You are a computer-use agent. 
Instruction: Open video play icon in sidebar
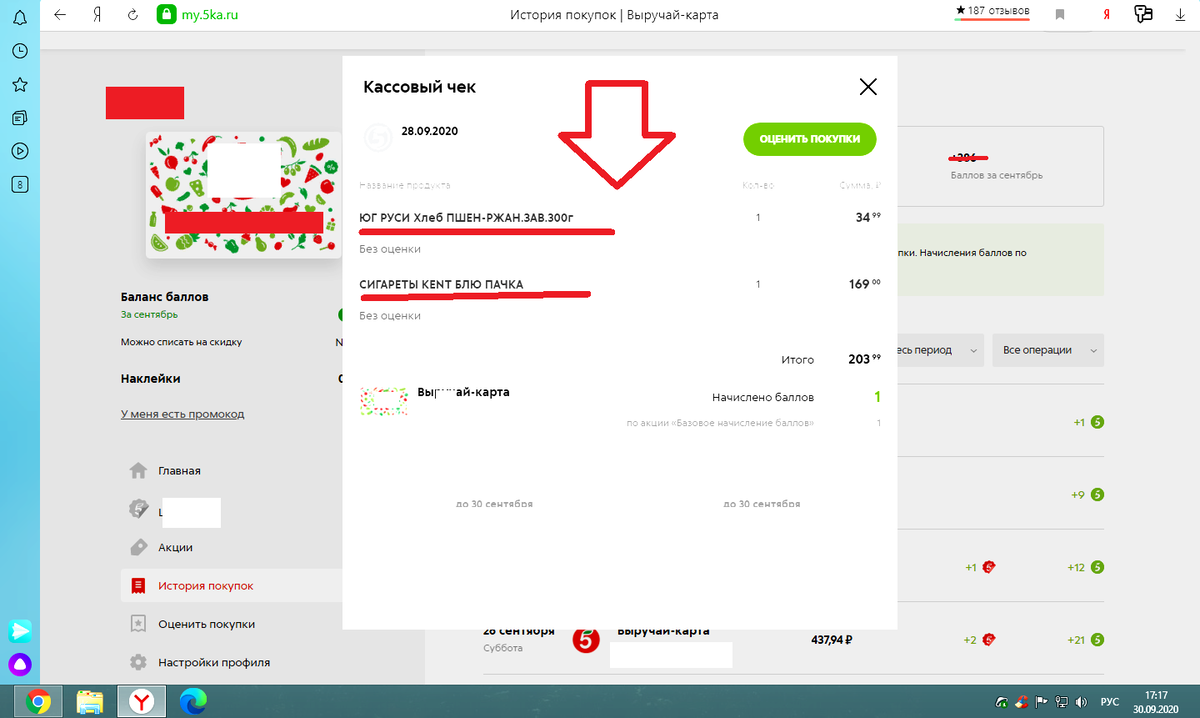pos(19,151)
